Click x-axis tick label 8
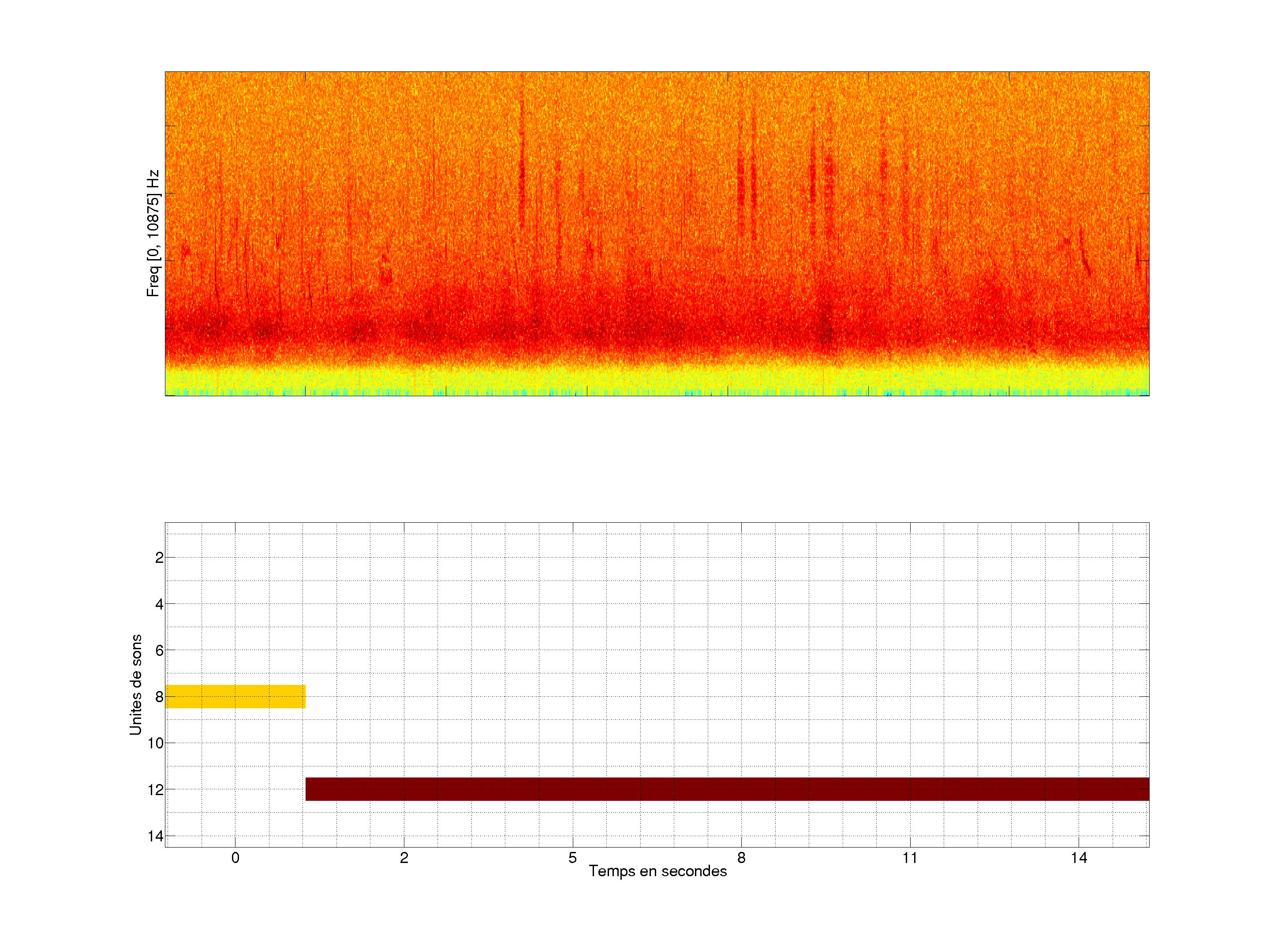The height and width of the screenshot is (952, 1270). (x=741, y=858)
